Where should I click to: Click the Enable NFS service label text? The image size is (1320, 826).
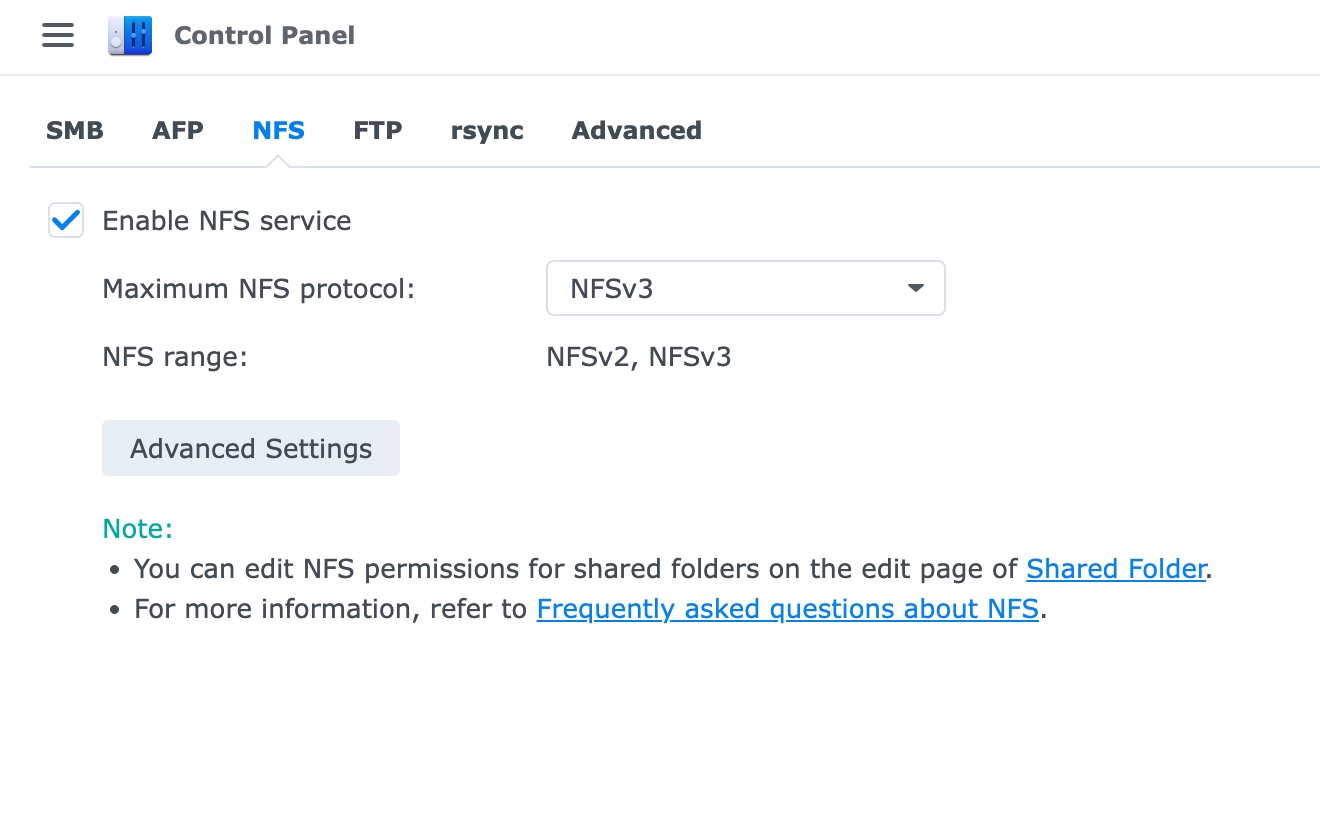point(227,221)
